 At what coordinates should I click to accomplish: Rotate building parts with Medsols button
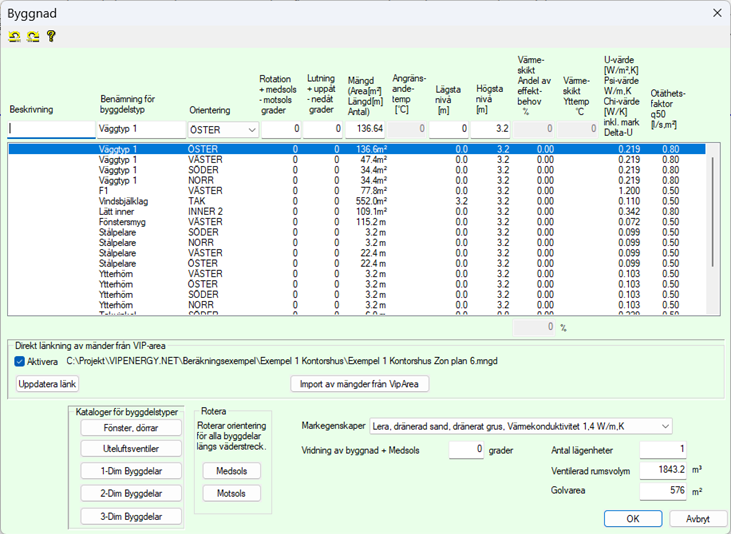coord(231,471)
